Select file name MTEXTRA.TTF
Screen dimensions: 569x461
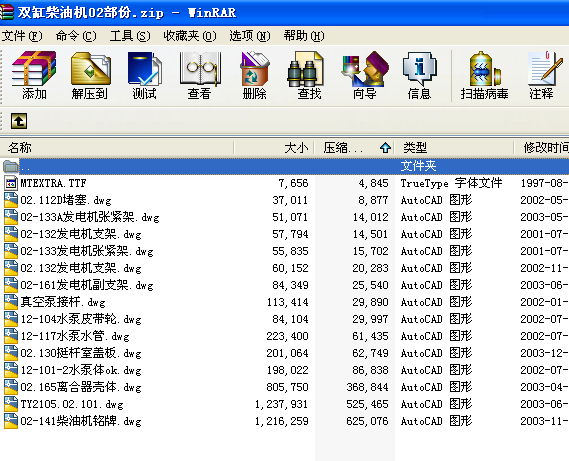pos(53,183)
